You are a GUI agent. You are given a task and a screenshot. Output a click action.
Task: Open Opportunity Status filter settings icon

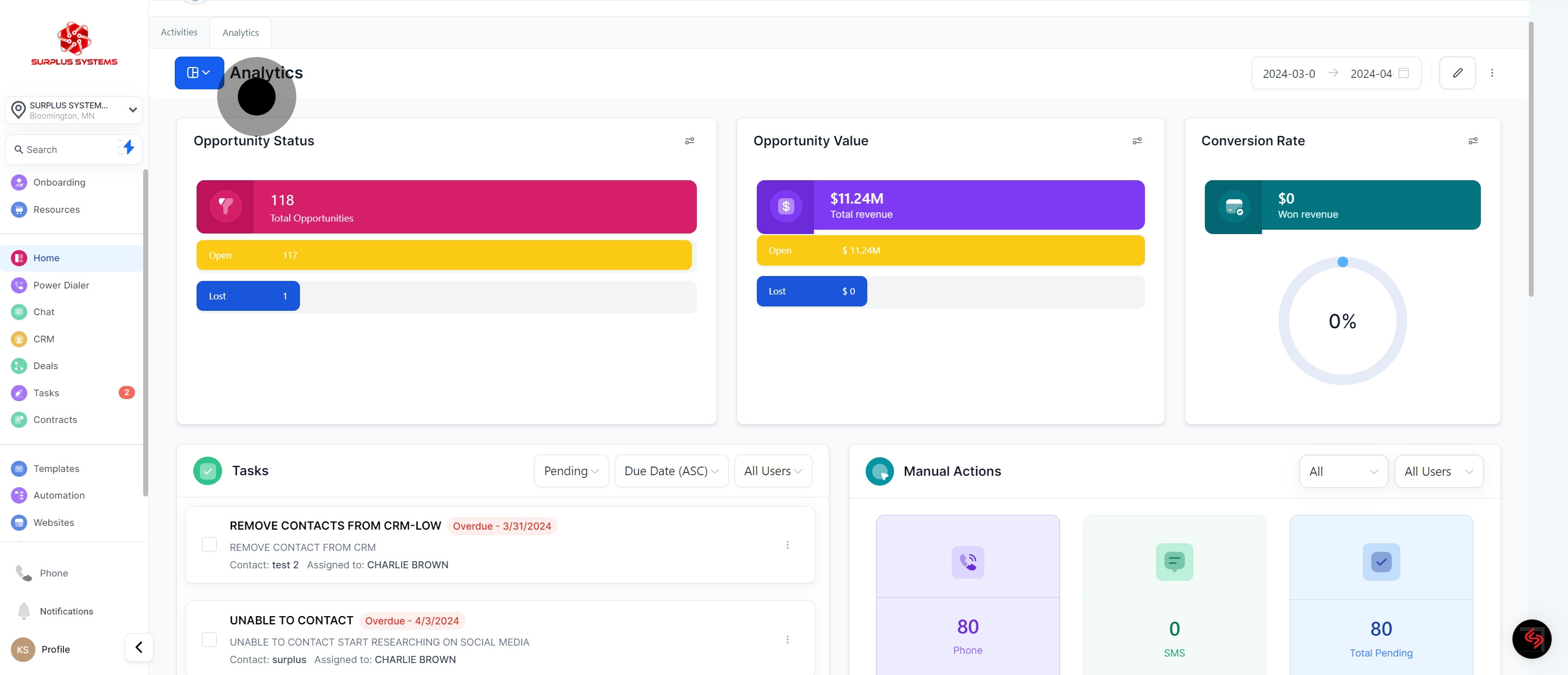pyautogui.click(x=689, y=140)
